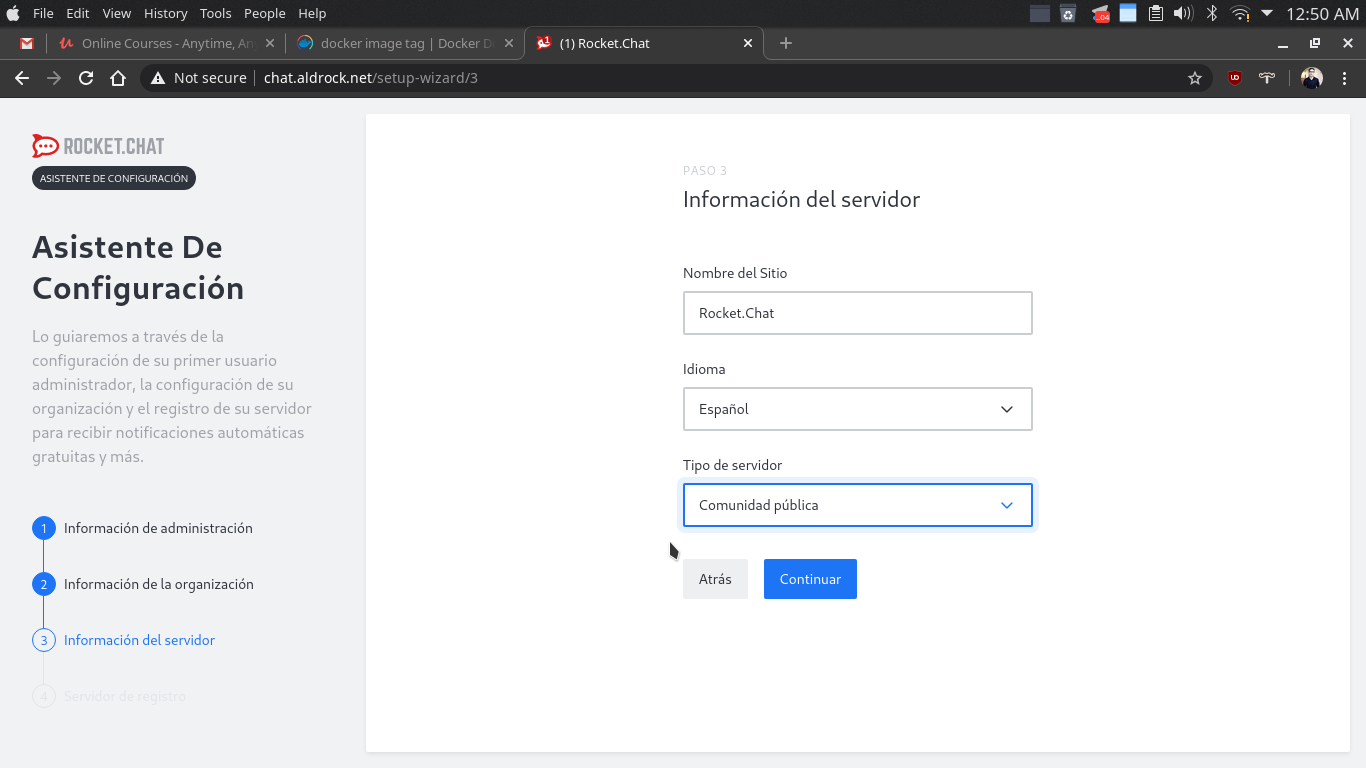Open Tipo de servidor dropdown

point(858,505)
